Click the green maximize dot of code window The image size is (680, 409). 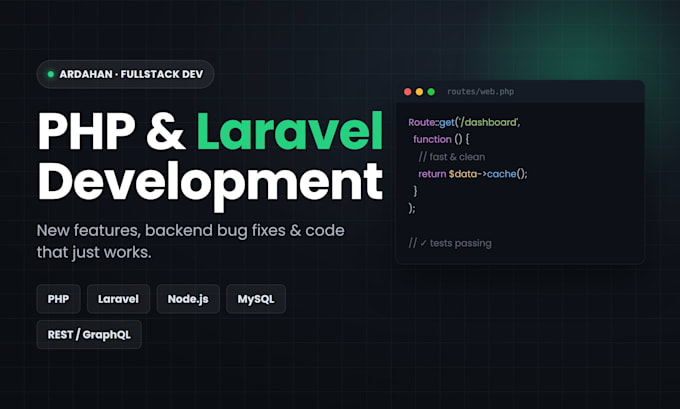(x=431, y=92)
